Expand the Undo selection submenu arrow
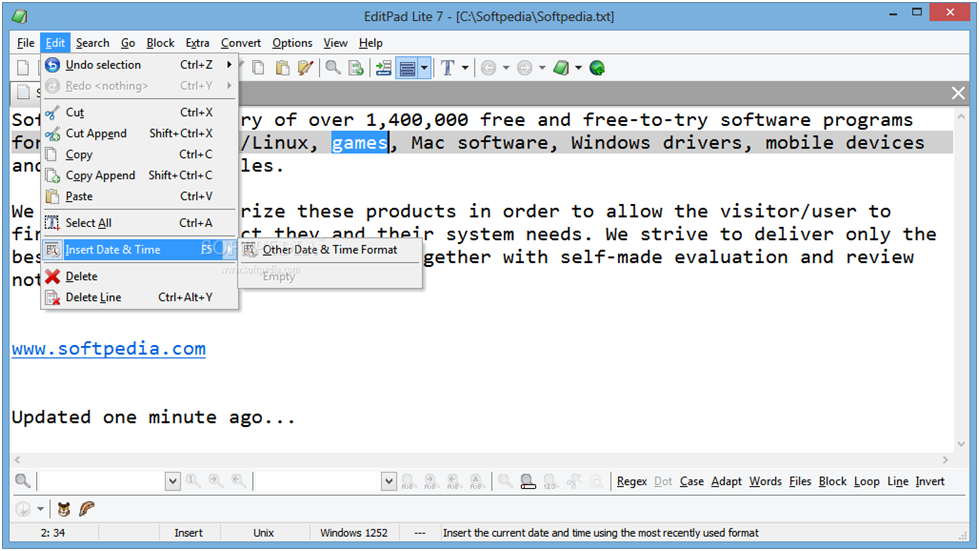The image size is (979, 551). 229,65
